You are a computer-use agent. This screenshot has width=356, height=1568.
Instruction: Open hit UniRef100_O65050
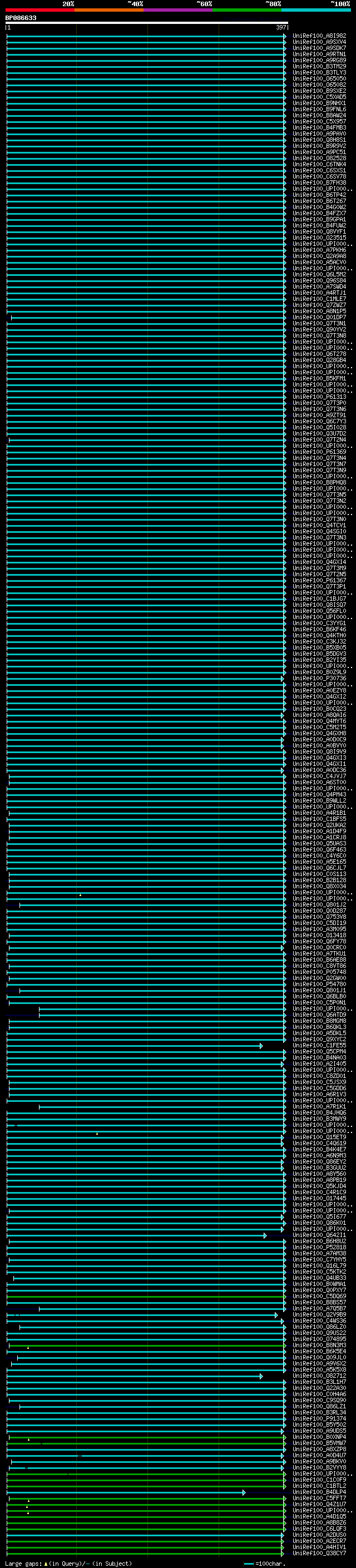[319, 78]
